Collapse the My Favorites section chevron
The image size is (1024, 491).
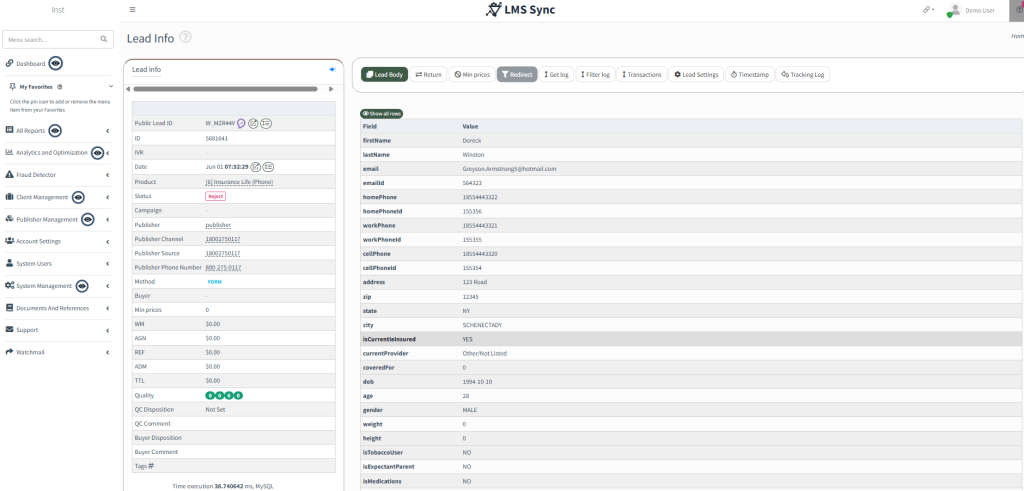(110, 86)
